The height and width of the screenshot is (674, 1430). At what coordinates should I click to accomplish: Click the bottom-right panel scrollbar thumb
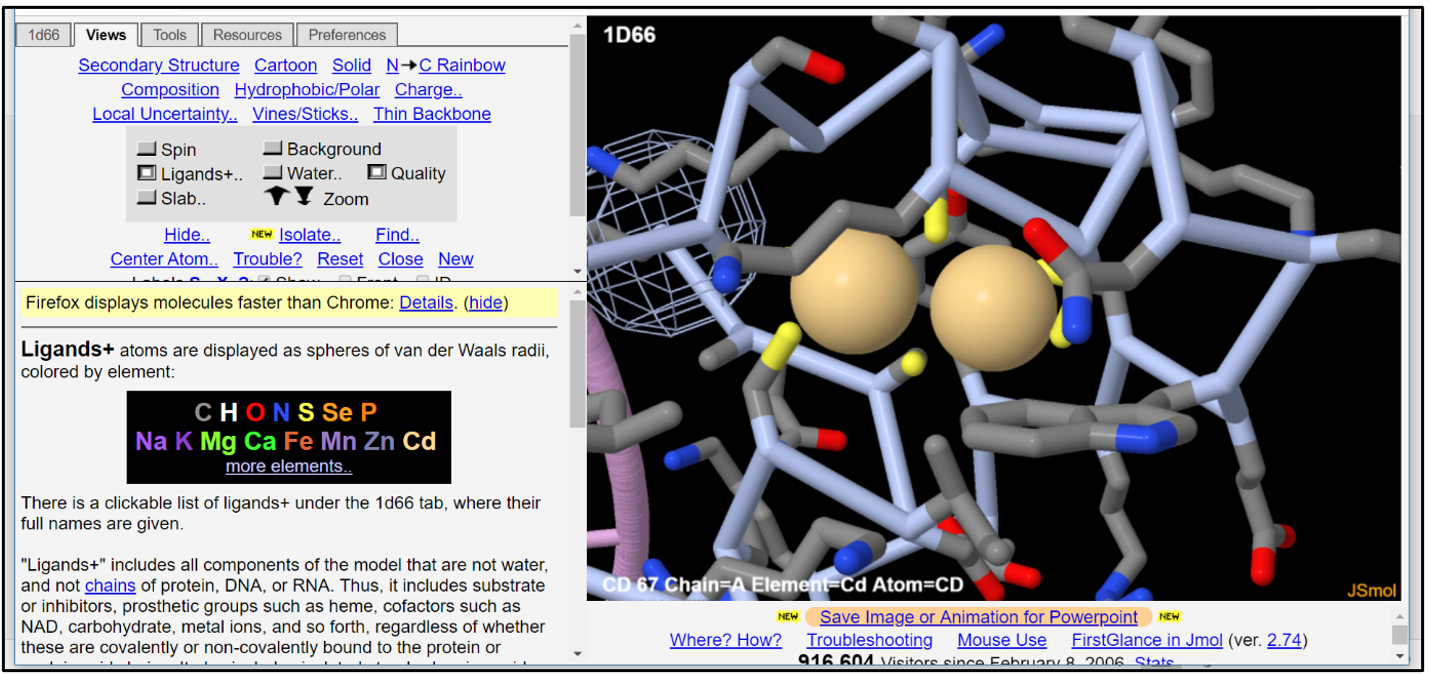pyautogui.click(x=1399, y=634)
